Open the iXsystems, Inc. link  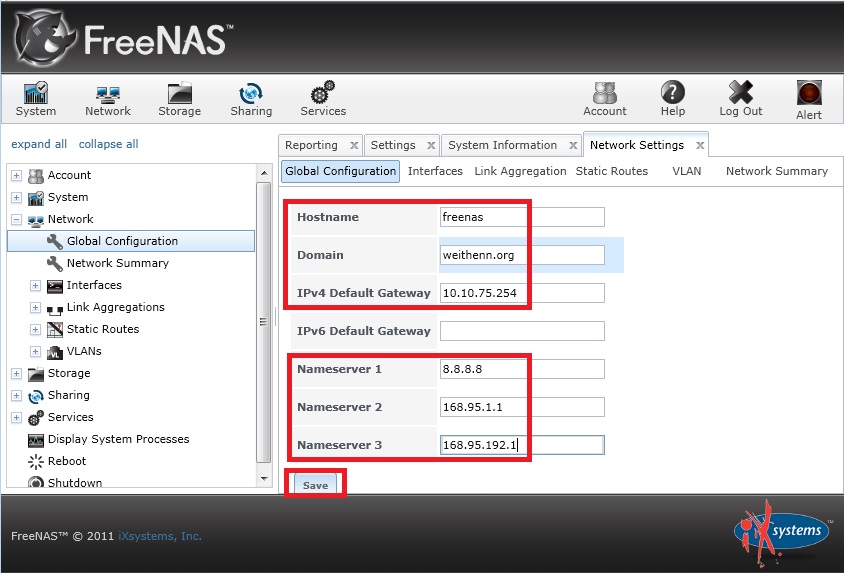point(160,536)
